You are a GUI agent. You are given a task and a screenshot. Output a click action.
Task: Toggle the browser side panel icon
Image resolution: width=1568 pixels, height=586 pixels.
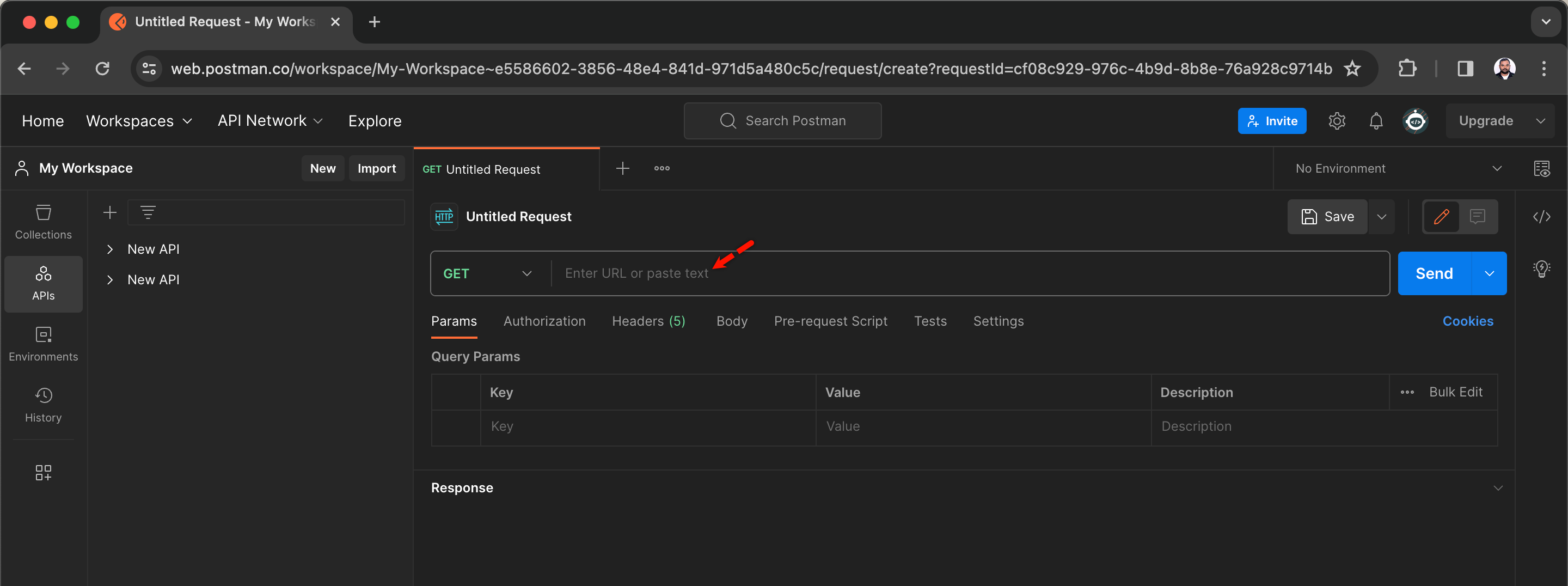(1465, 68)
